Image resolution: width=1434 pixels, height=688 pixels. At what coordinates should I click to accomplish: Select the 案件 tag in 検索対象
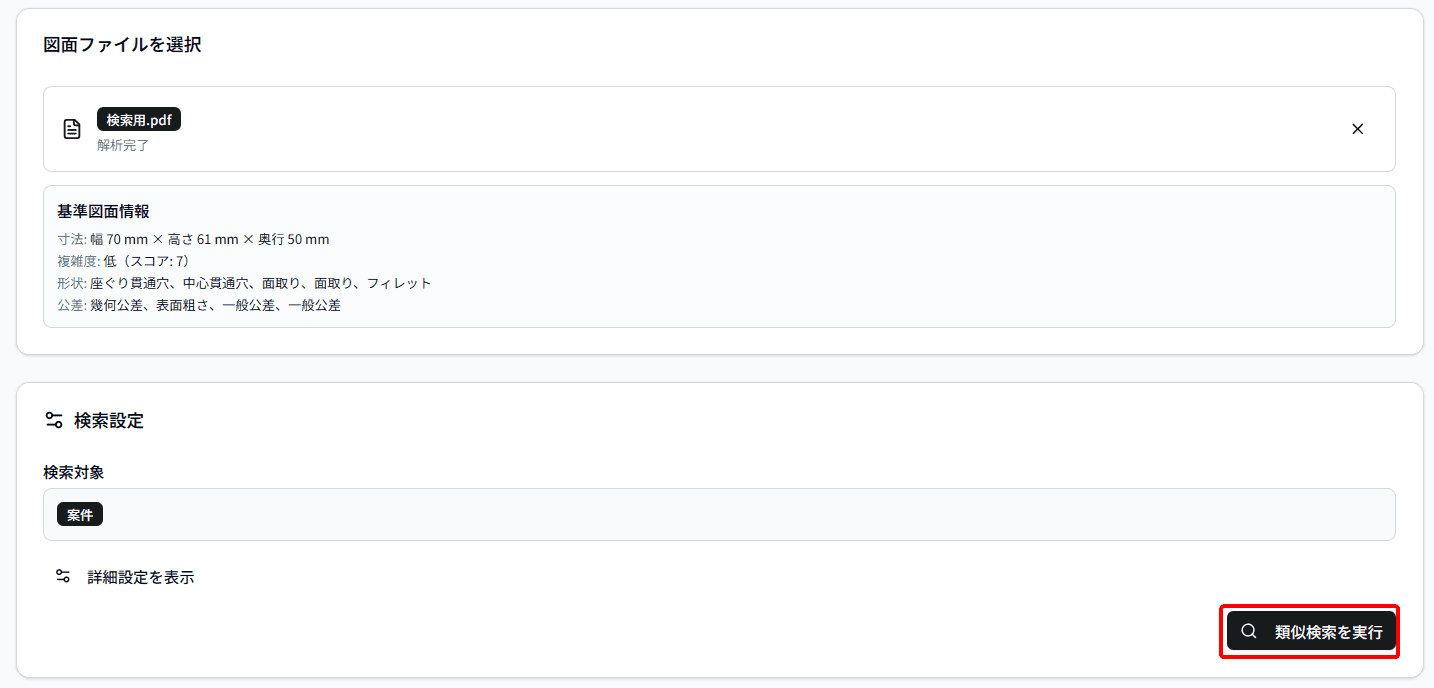(80, 514)
